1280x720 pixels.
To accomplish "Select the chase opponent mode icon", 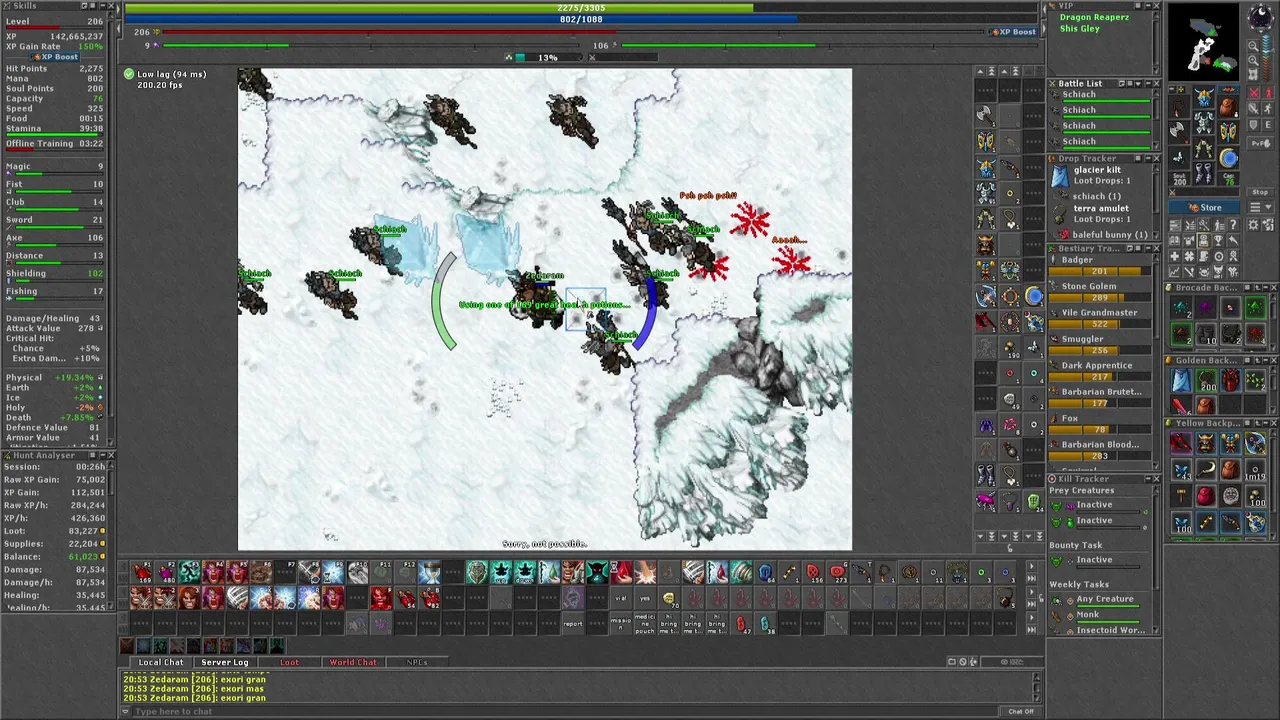I will click(x=1268, y=108).
